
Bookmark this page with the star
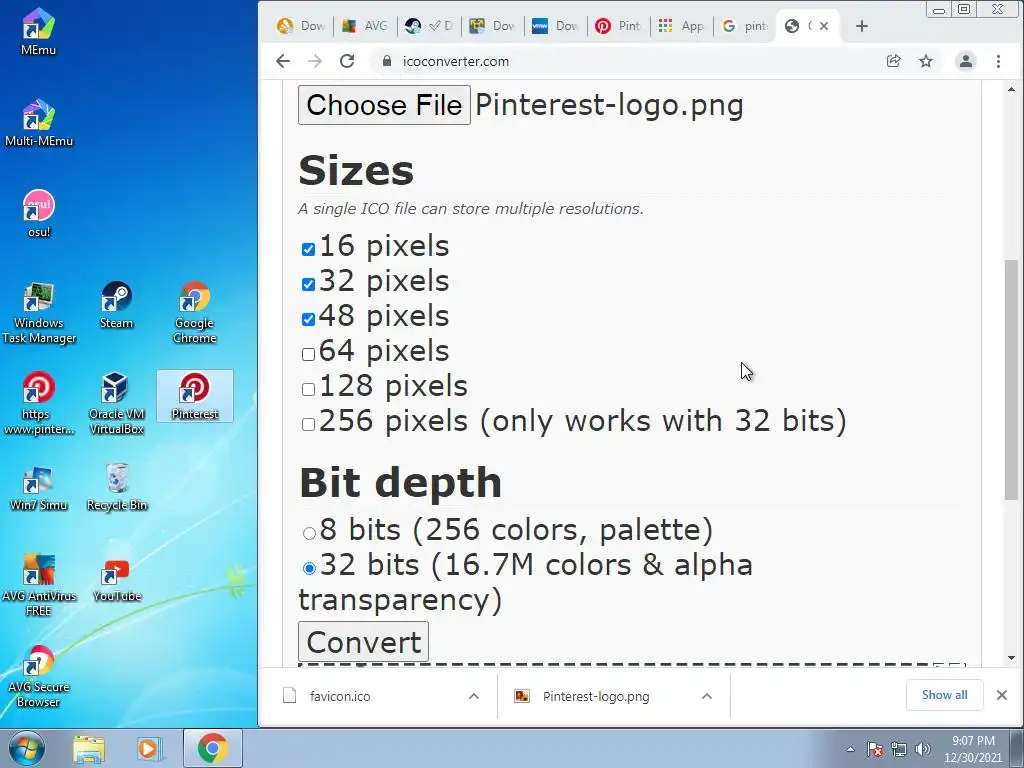(x=926, y=61)
